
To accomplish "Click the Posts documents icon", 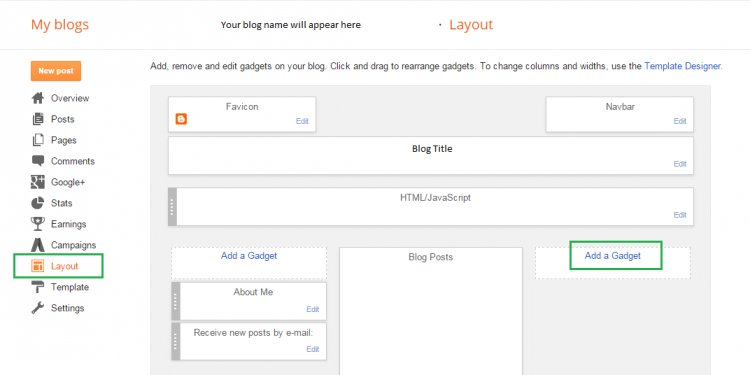I will click(38, 119).
